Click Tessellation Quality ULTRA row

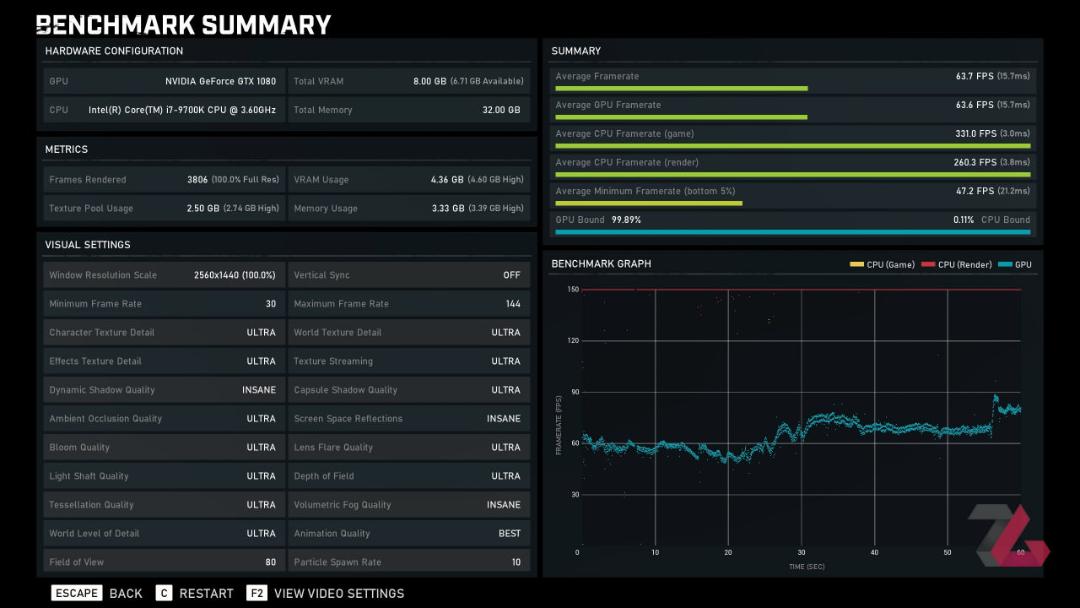pos(164,505)
